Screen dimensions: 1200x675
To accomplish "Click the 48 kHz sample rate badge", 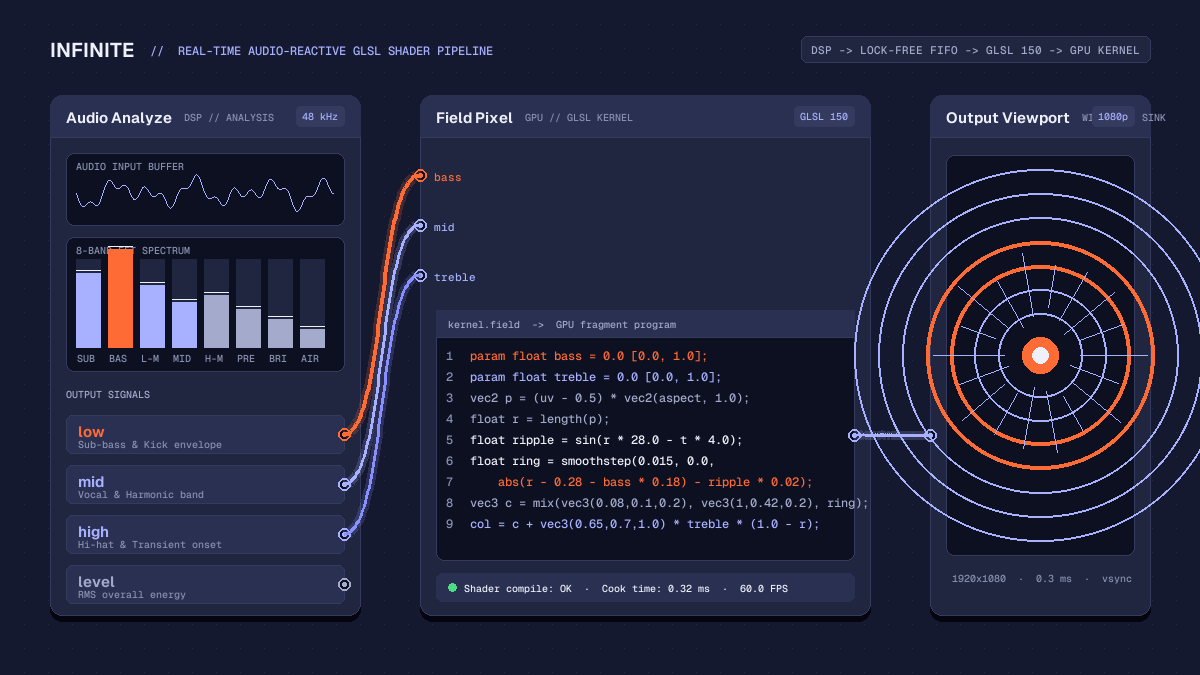I will [320, 117].
